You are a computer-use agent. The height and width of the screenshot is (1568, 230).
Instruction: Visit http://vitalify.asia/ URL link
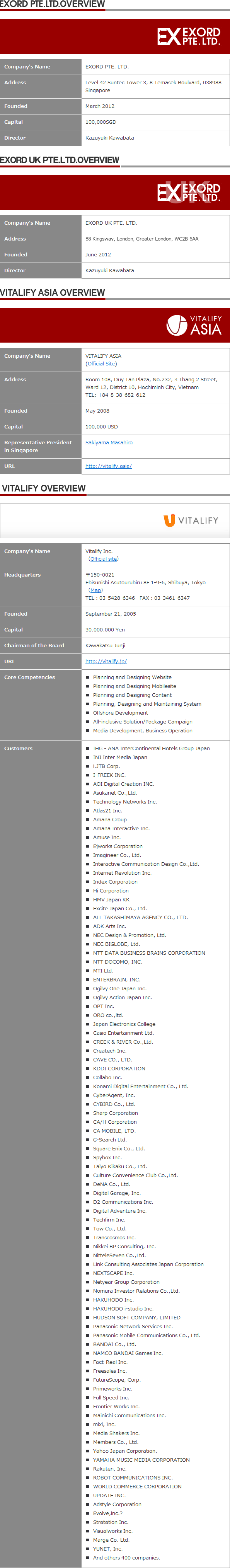click(108, 466)
